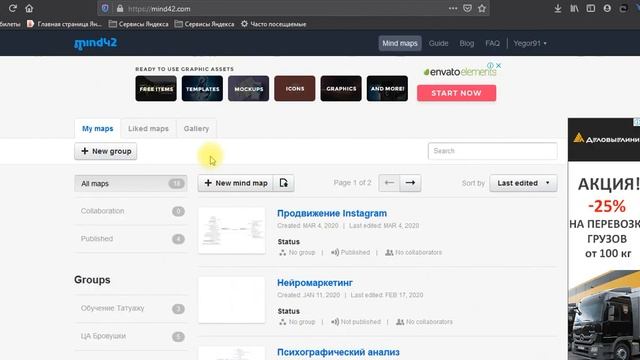Click Продвижение Instagram thumbnail
640x360 pixels.
click(232, 231)
